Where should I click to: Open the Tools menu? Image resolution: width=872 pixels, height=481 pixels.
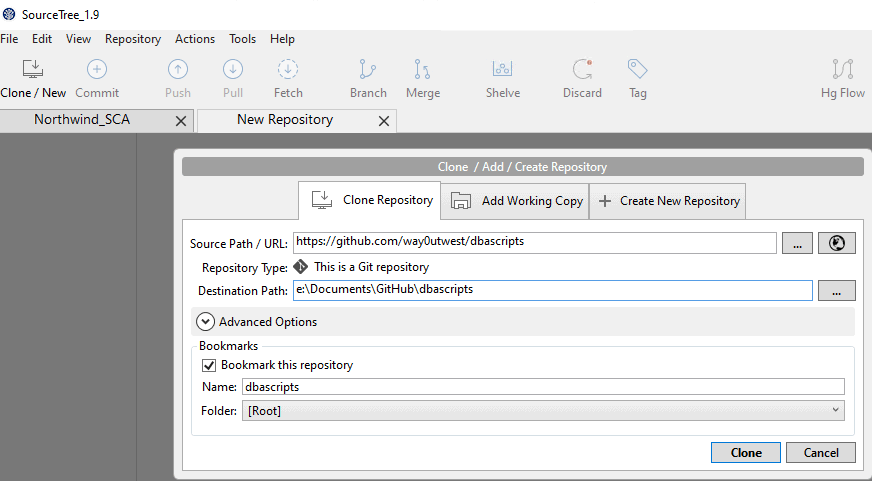point(242,39)
